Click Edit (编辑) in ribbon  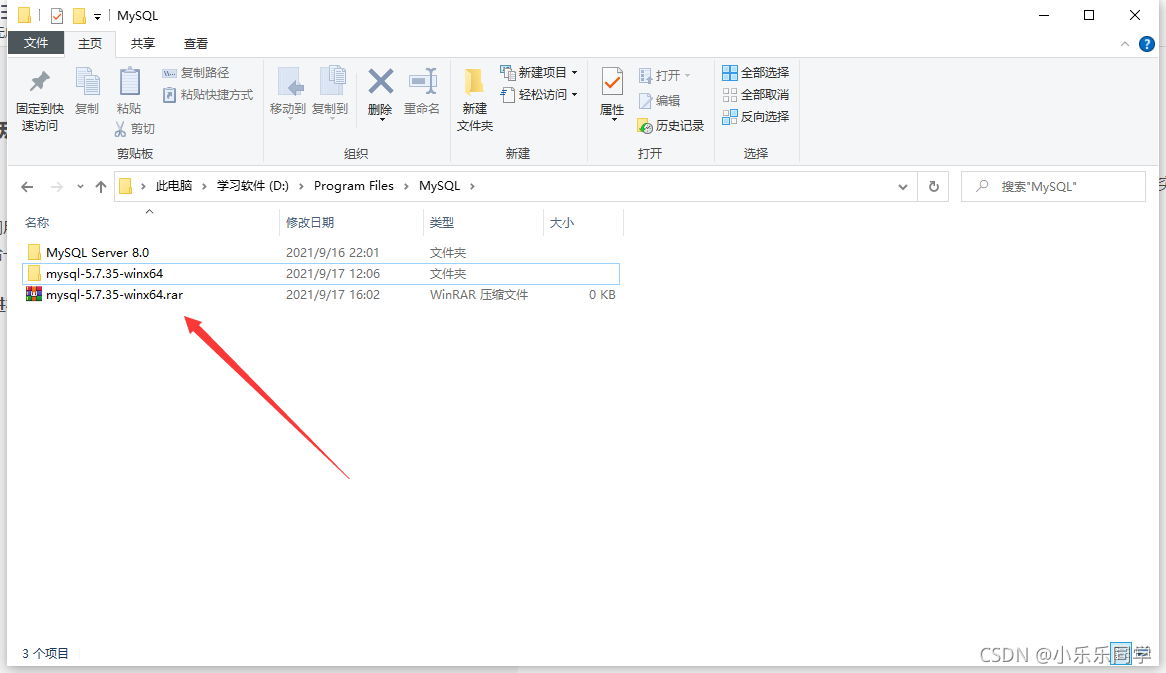click(659, 100)
